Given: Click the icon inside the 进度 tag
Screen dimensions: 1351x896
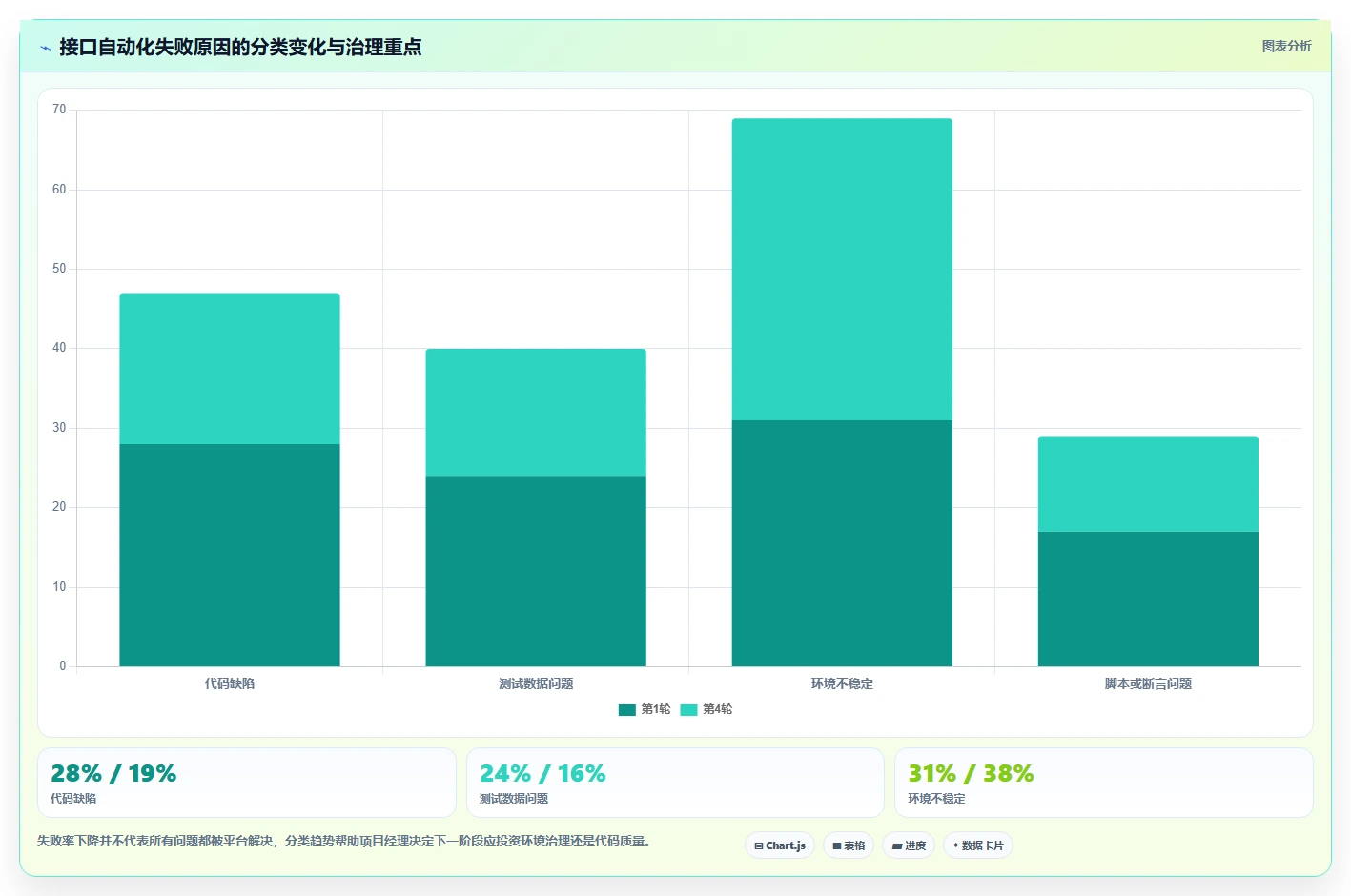Looking at the screenshot, I should [x=897, y=846].
